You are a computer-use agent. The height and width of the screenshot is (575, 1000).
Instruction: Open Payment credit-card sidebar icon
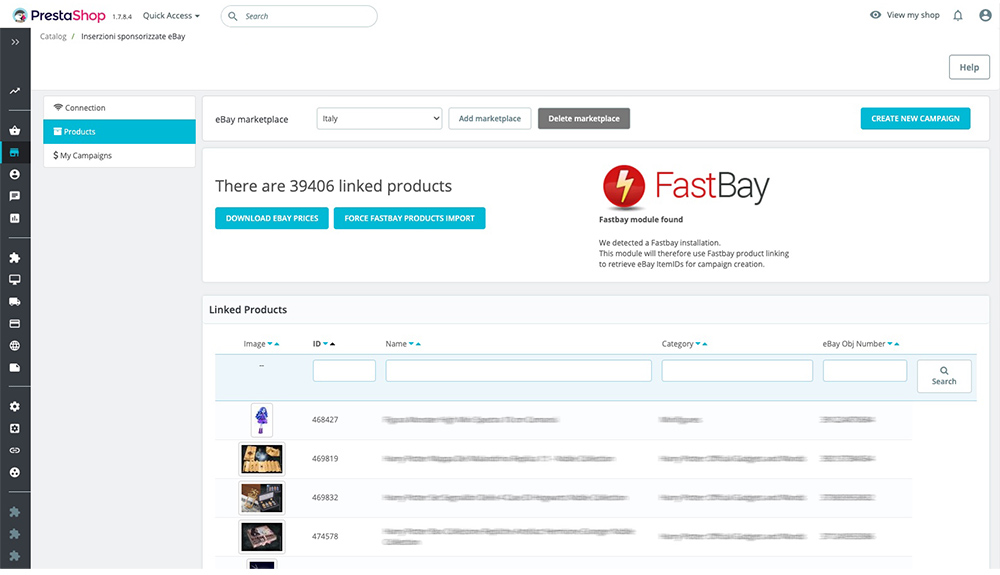[x=15, y=324]
